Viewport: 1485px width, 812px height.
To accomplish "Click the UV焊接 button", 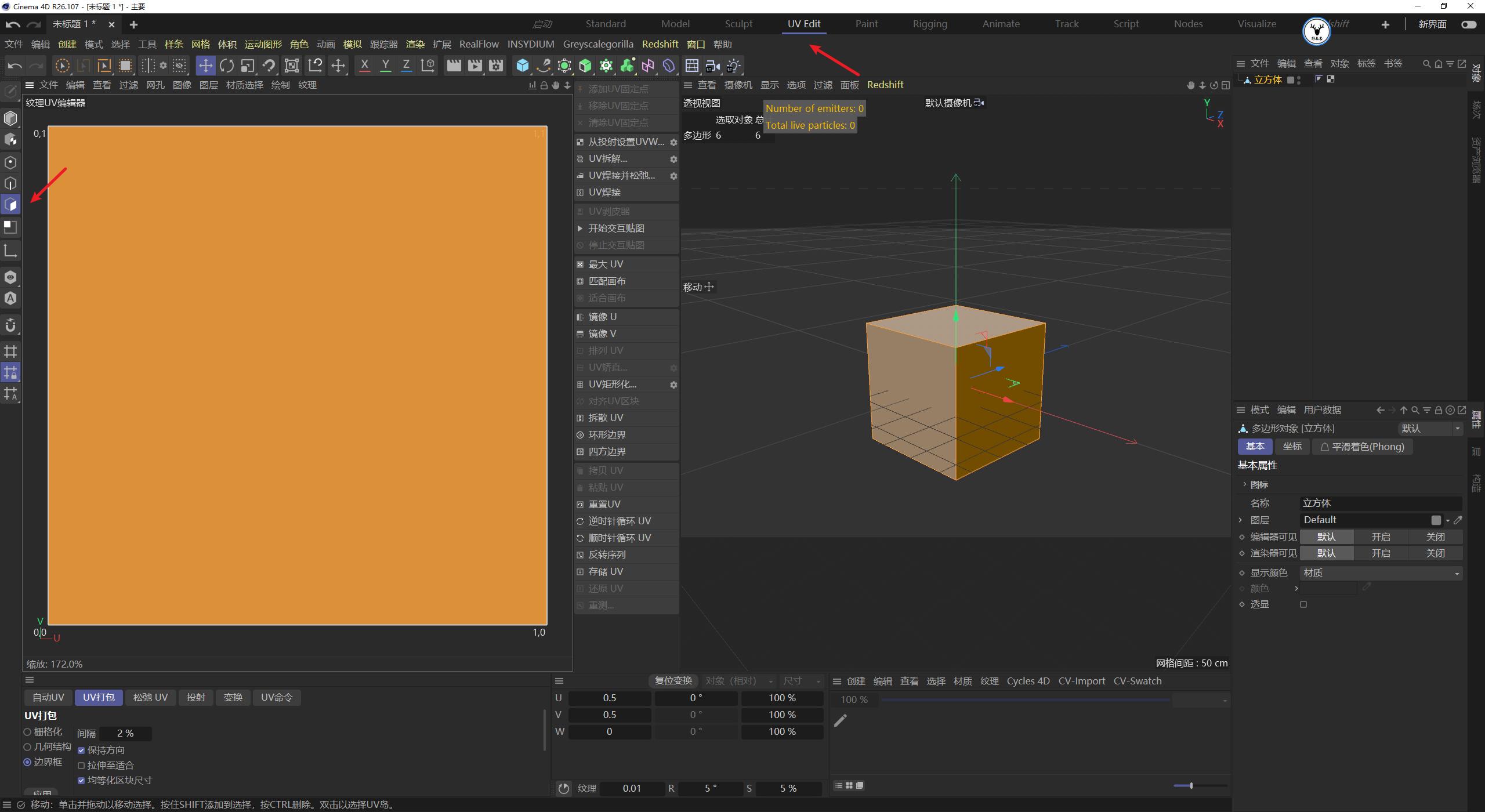I will pos(604,192).
